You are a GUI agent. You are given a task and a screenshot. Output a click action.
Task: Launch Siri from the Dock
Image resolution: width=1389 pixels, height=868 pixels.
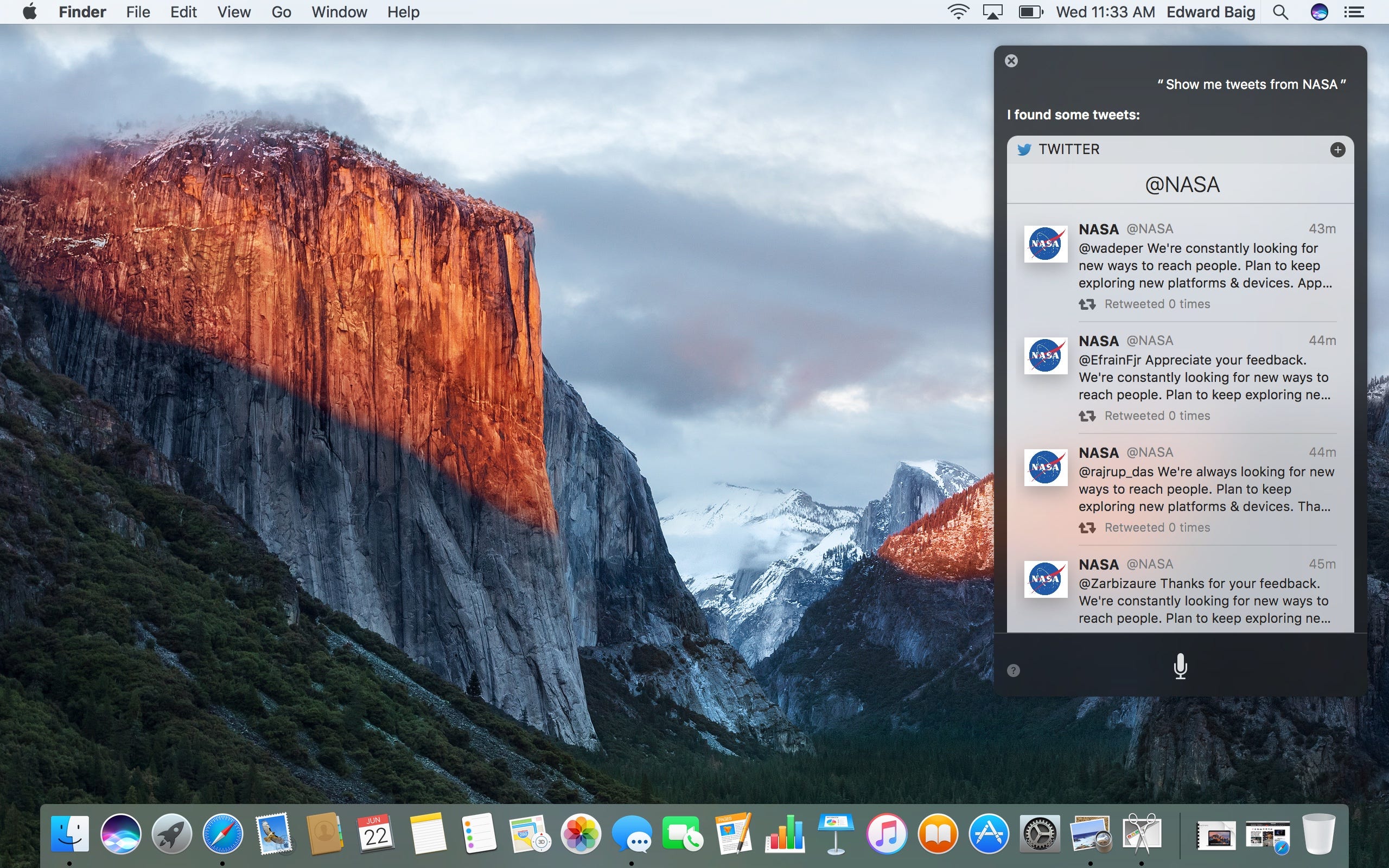click(x=120, y=834)
